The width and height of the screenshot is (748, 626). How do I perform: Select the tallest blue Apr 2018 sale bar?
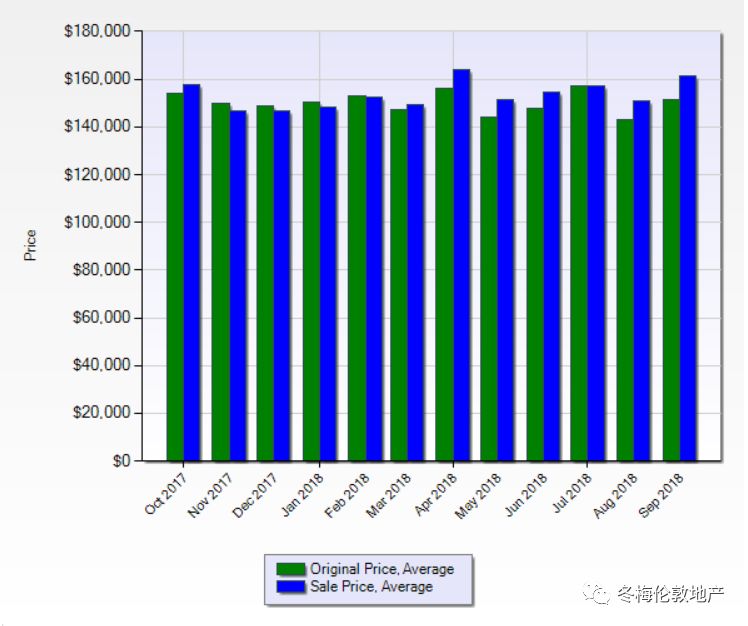pyautogui.click(x=461, y=265)
